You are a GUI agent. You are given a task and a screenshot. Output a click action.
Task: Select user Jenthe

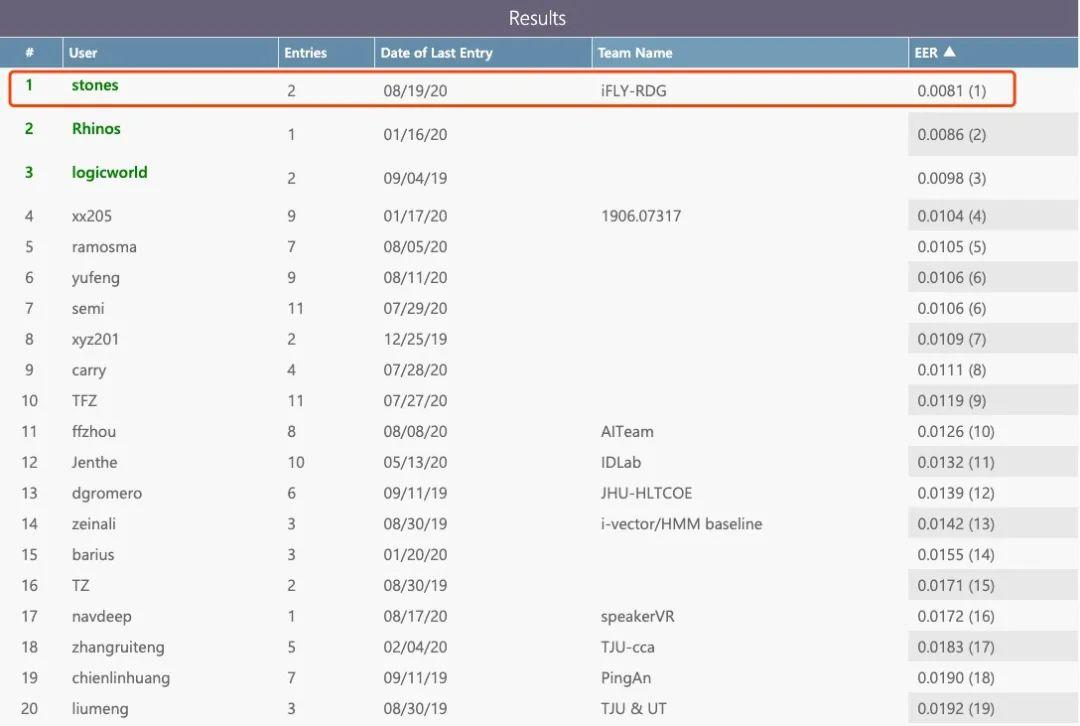coord(94,462)
